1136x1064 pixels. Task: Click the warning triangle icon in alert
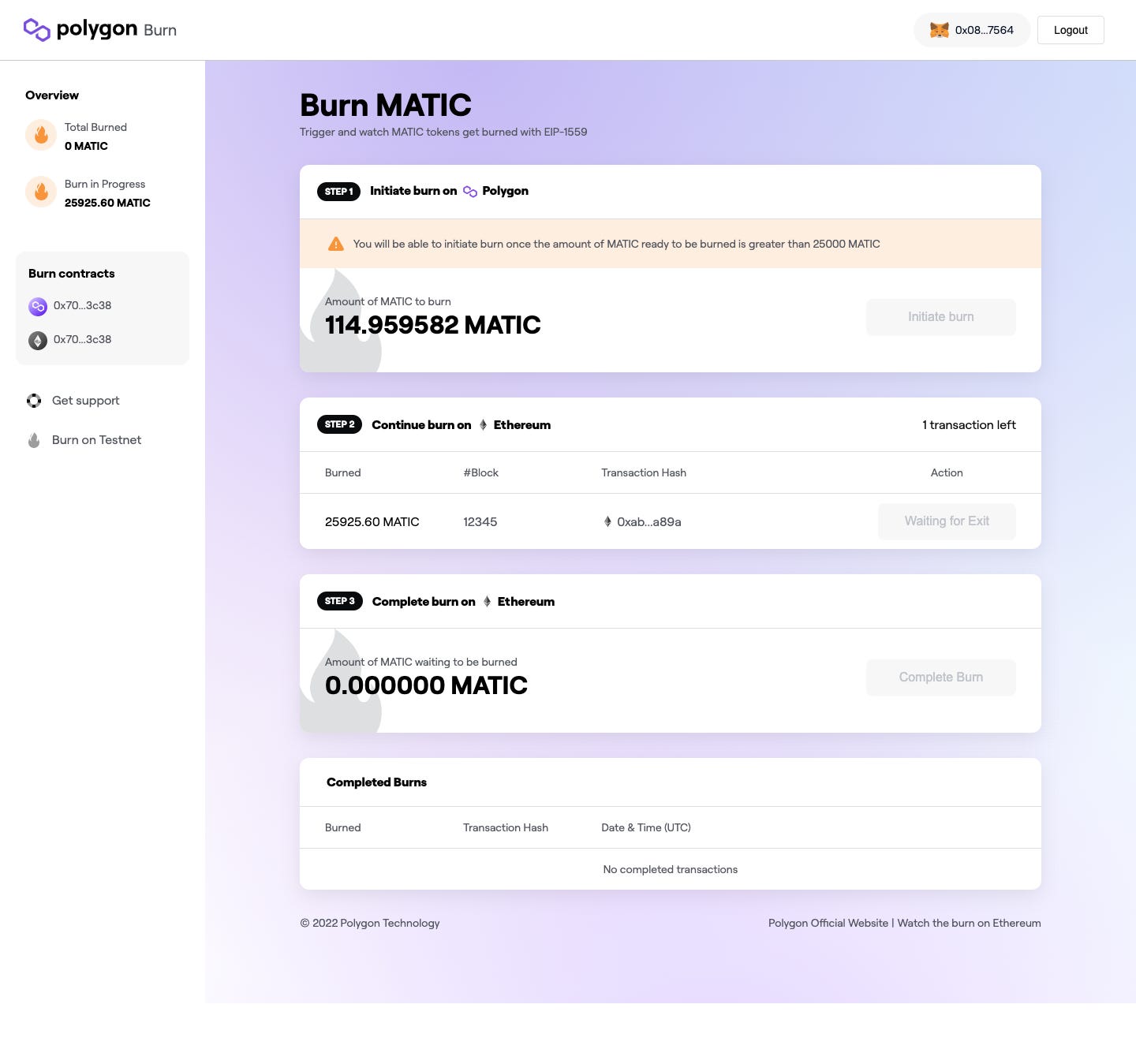pyautogui.click(x=336, y=244)
